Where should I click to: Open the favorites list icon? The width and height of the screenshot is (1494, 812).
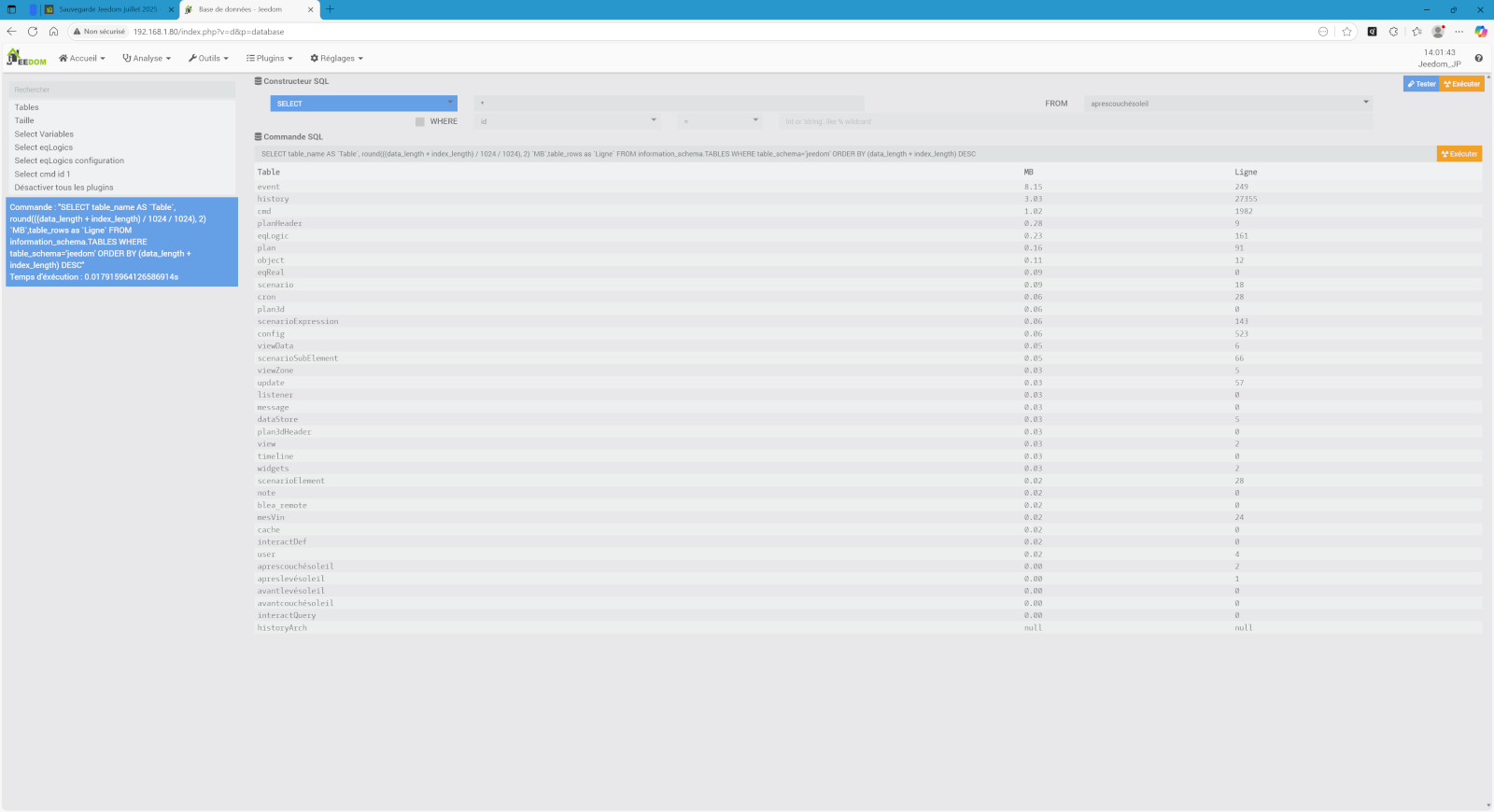click(1416, 31)
